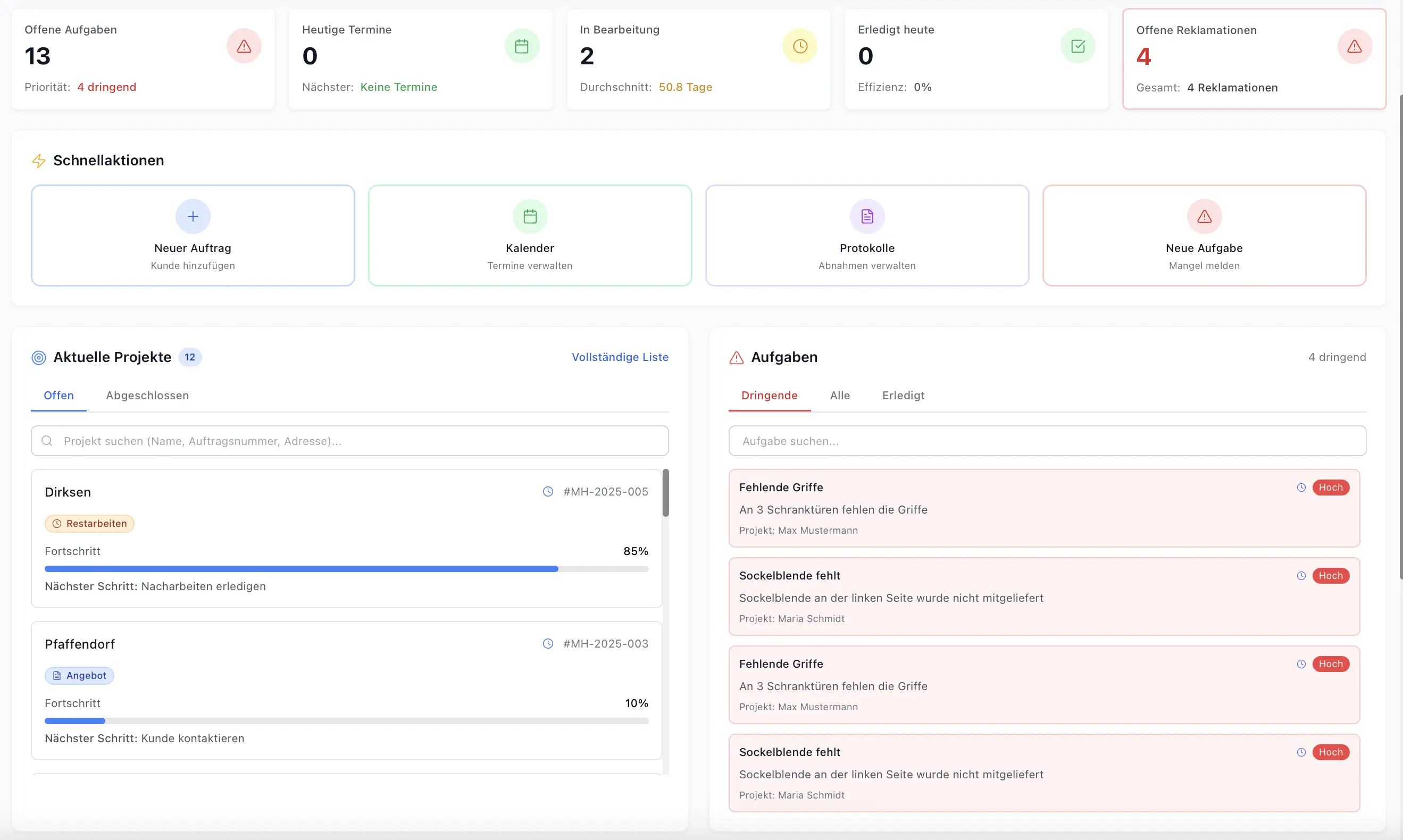
Task: Switch to the Offen projects tab
Action: pyautogui.click(x=59, y=396)
